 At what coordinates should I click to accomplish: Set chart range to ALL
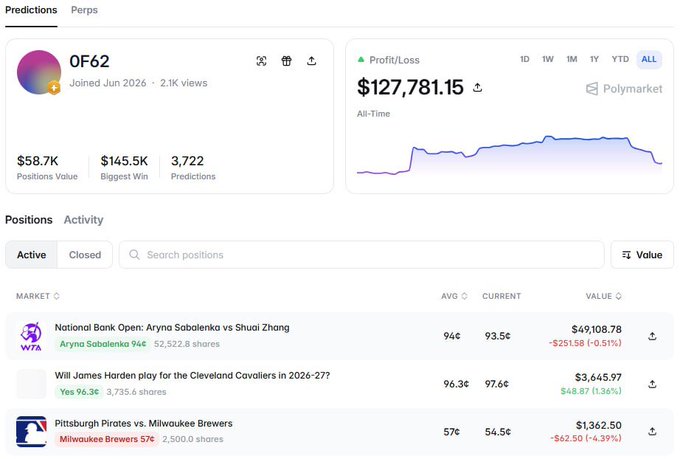tap(649, 59)
